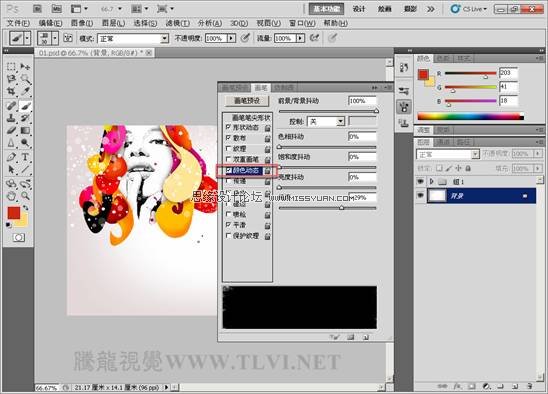The height and width of the screenshot is (394, 548).
Task: Select the Zoom tool in toolbox
Action: (25, 196)
